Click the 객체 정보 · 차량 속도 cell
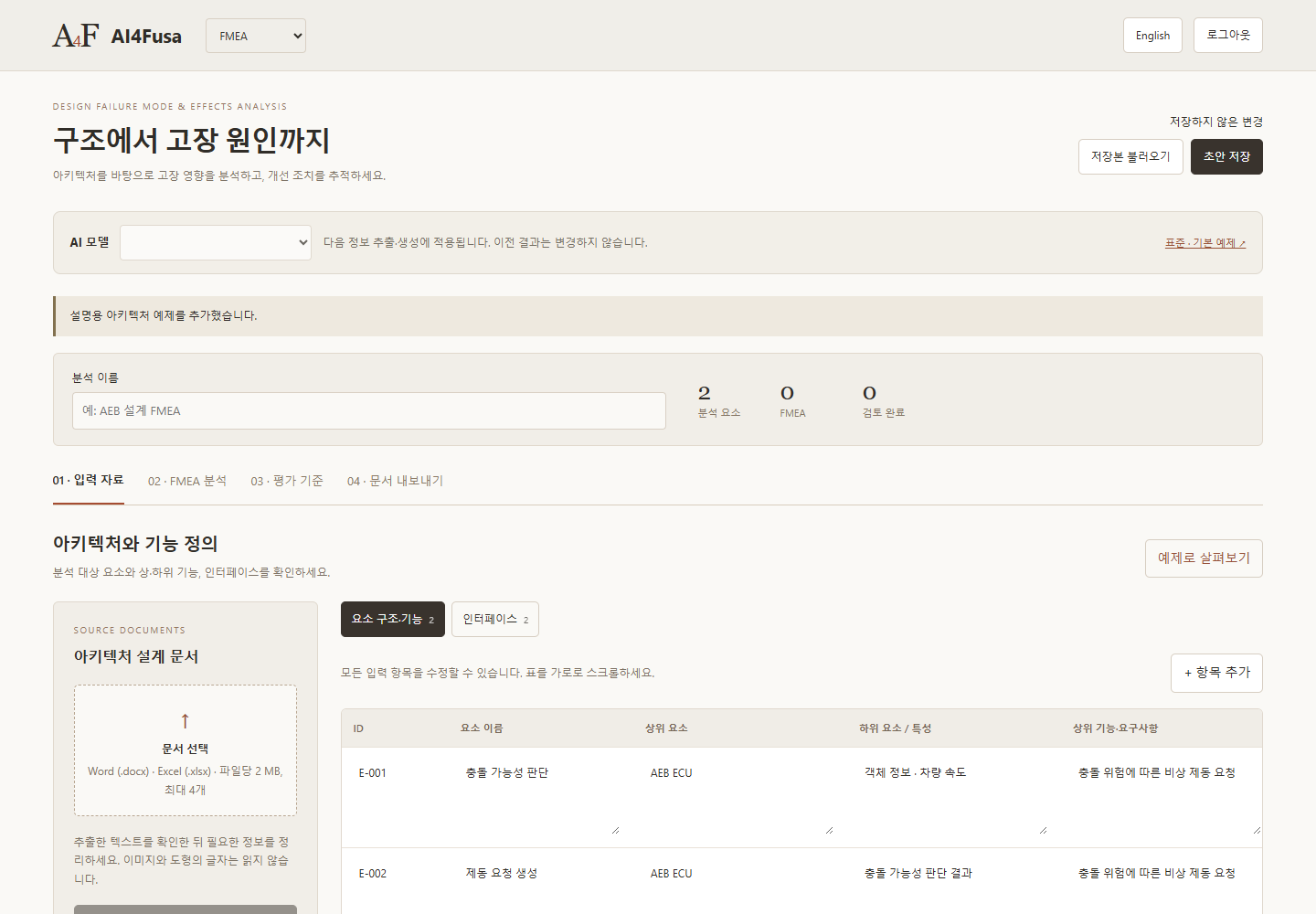1316x914 pixels. [x=952, y=798]
